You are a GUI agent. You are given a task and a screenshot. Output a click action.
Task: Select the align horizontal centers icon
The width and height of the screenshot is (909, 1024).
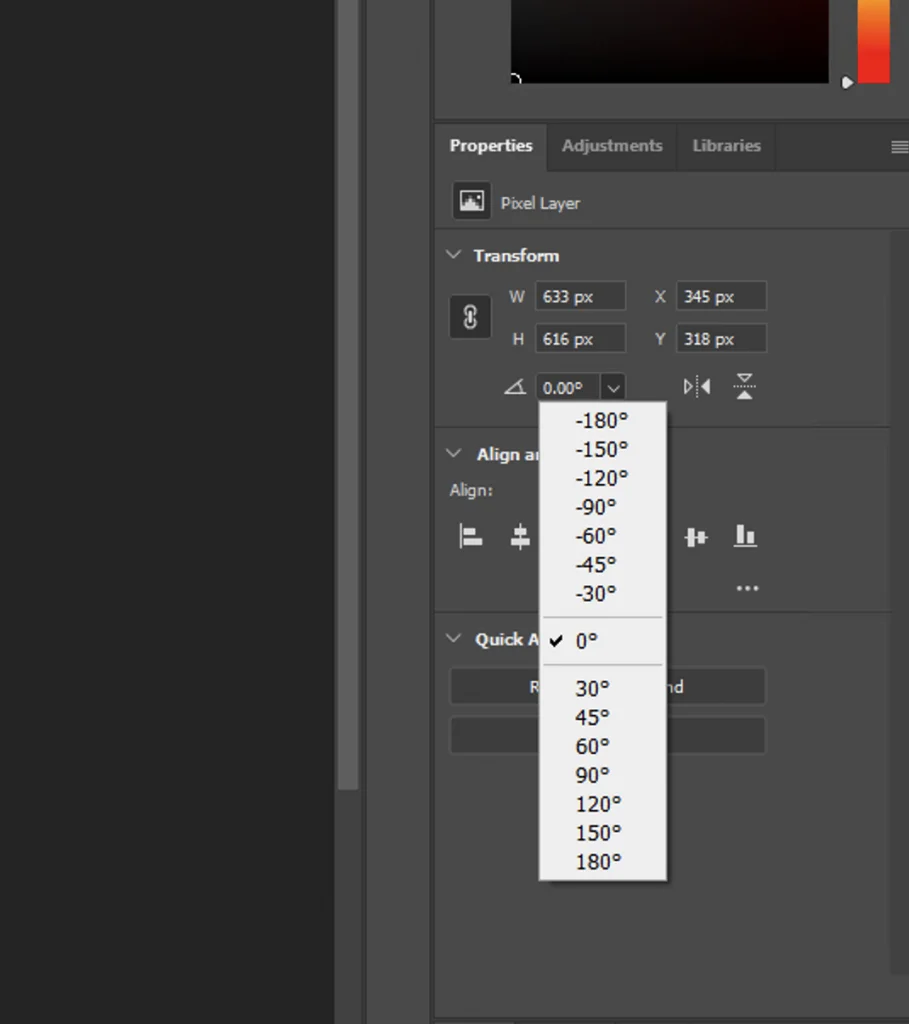520,537
